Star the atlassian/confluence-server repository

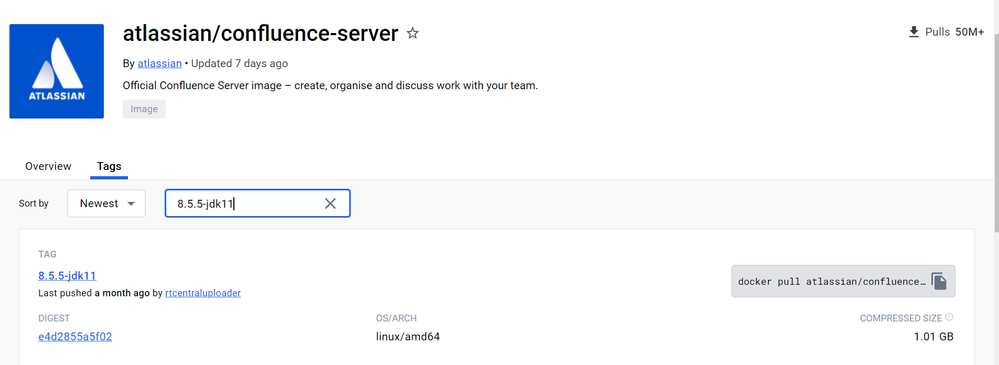tap(413, 34)
